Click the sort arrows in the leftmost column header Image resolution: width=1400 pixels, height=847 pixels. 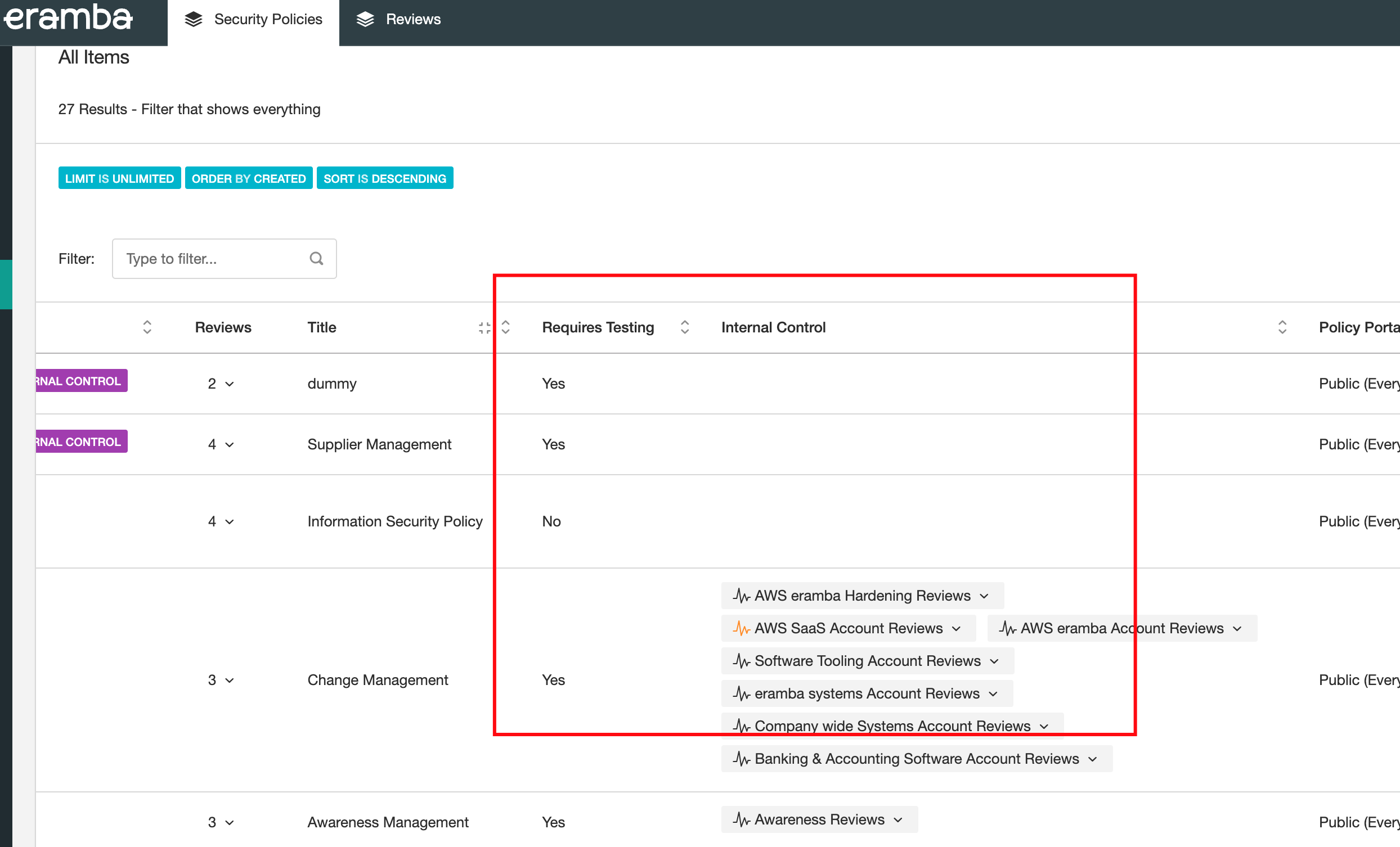[x=147, y=327]
